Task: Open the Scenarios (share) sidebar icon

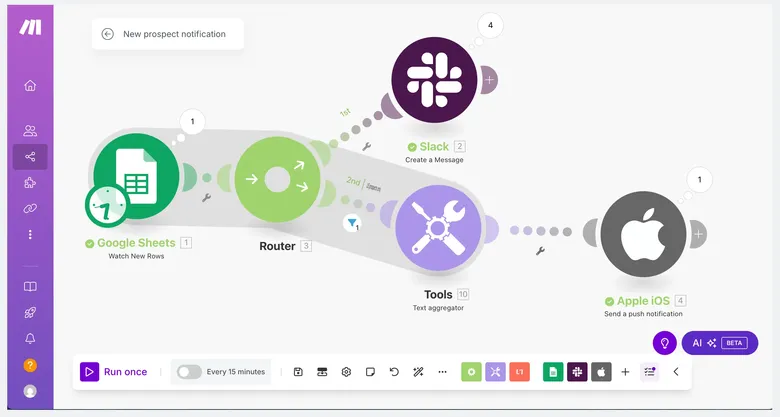Action: pyautogui.click(x=30, y=157)
